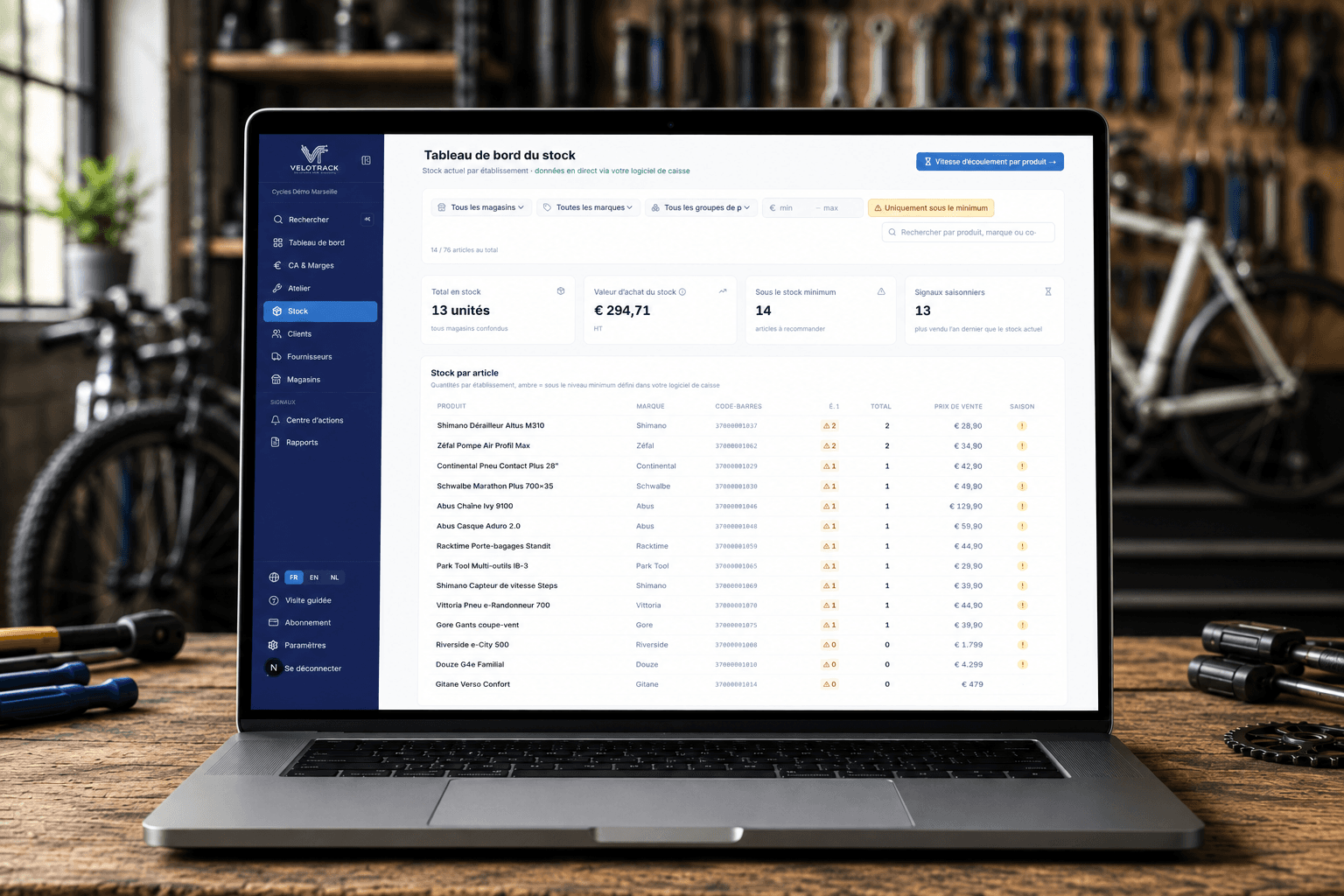Switch language to NL
The height and width of the screenshot is (896, 1344).
(x=334, y=577)
